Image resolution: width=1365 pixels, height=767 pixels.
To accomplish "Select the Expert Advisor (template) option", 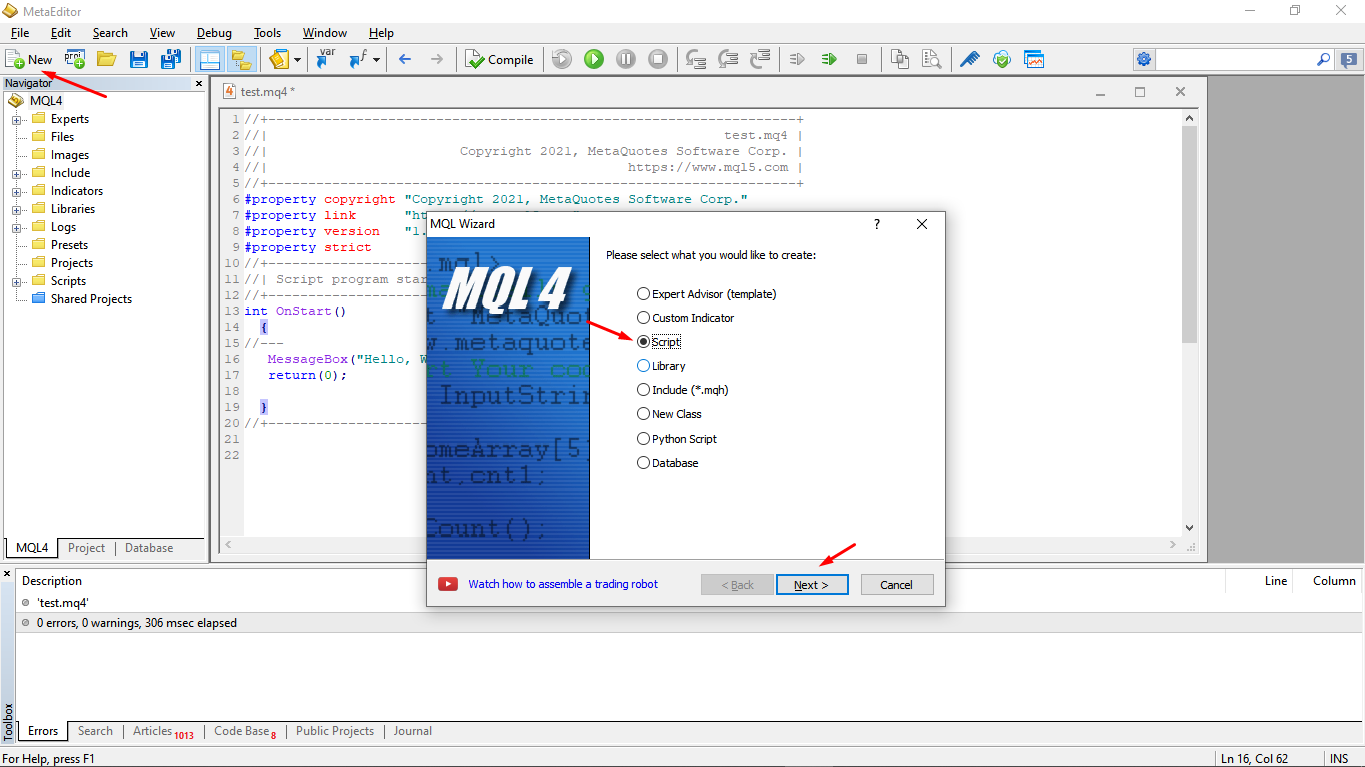I will click(644, 294).
